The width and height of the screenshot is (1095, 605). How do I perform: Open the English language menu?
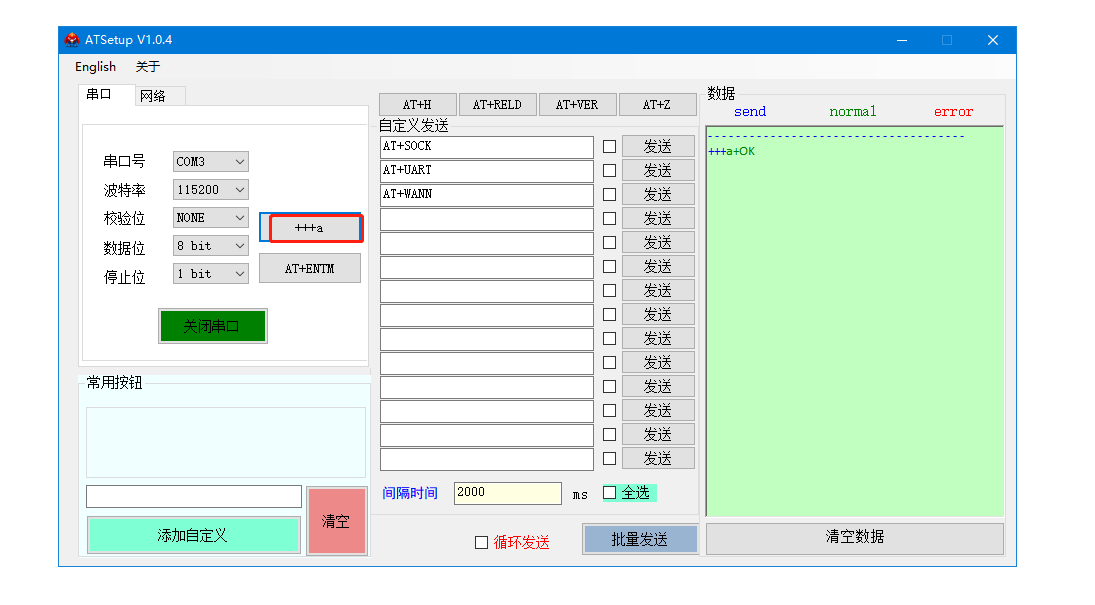[95, 67]
